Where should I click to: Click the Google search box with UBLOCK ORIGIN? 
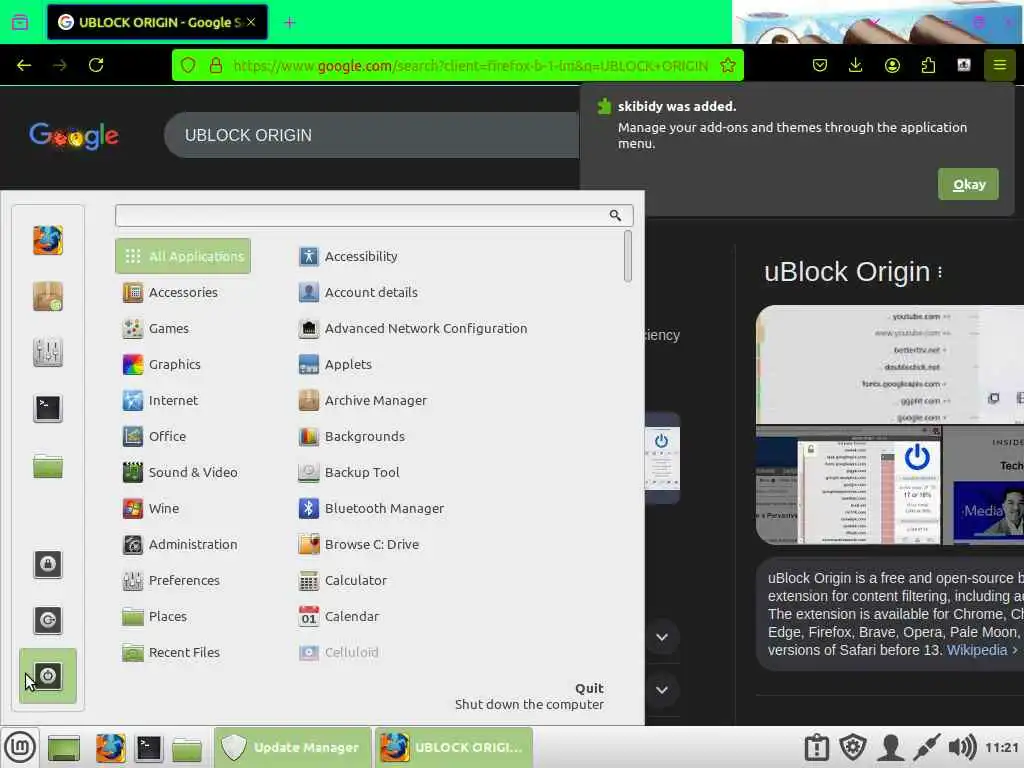(x=371, y=135)
